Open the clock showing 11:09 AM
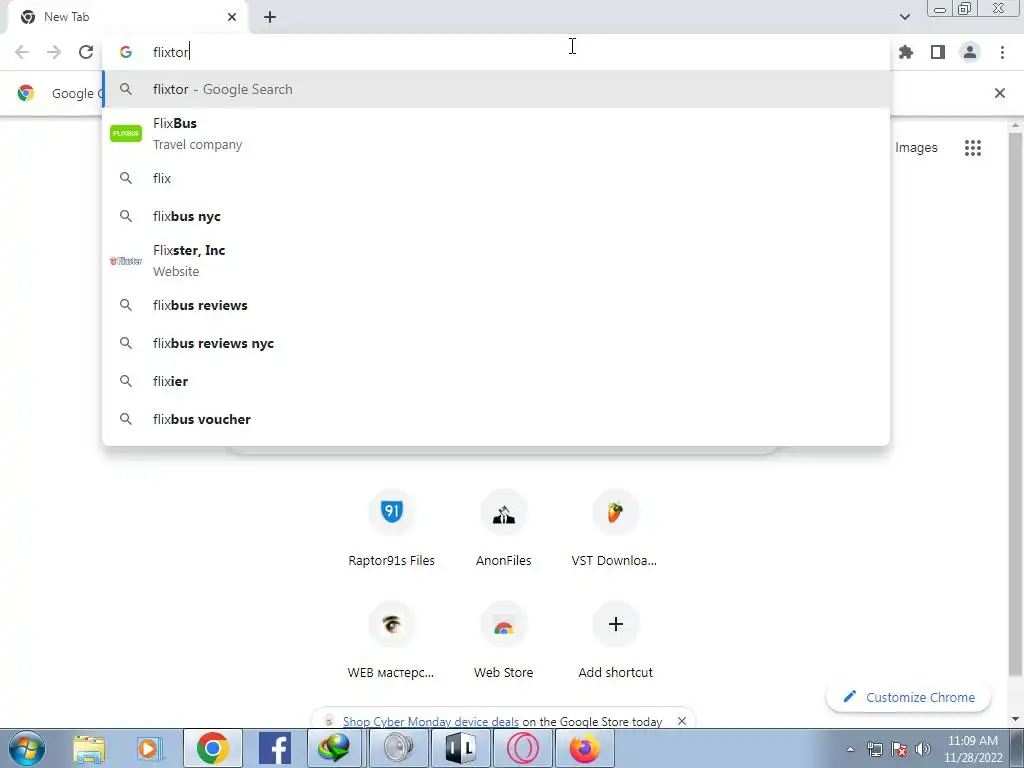Image resolution: width=1024 pixels, height=768 pixels. coord(972,748)
